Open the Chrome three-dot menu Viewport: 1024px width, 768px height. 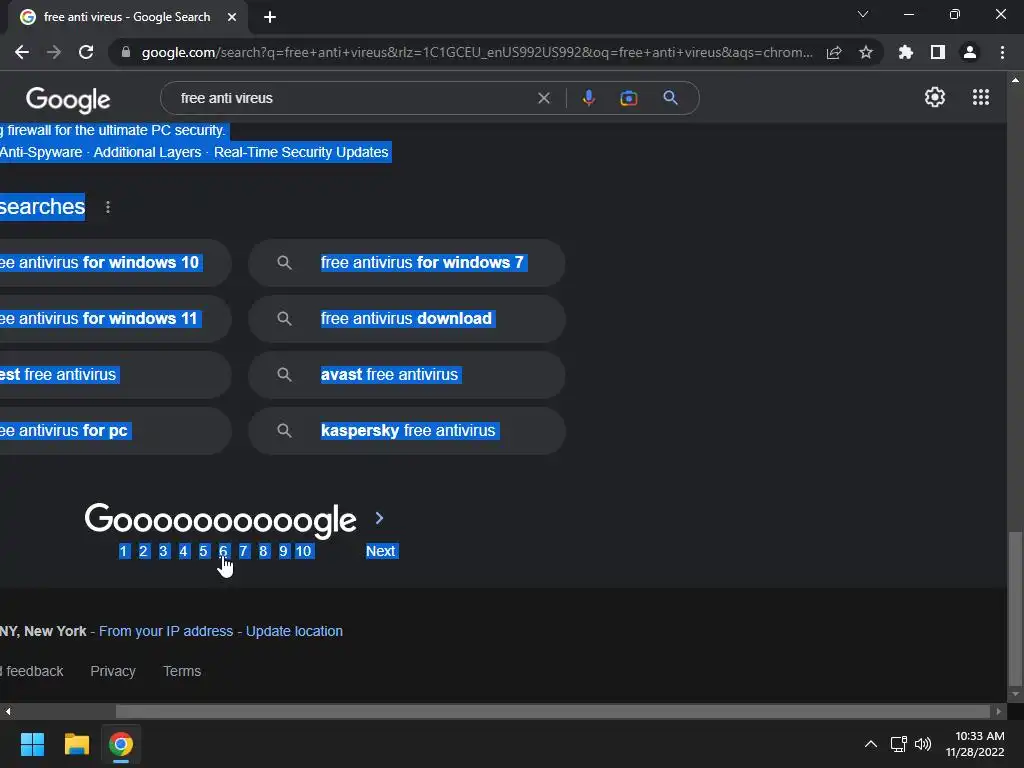(1002, 52)
